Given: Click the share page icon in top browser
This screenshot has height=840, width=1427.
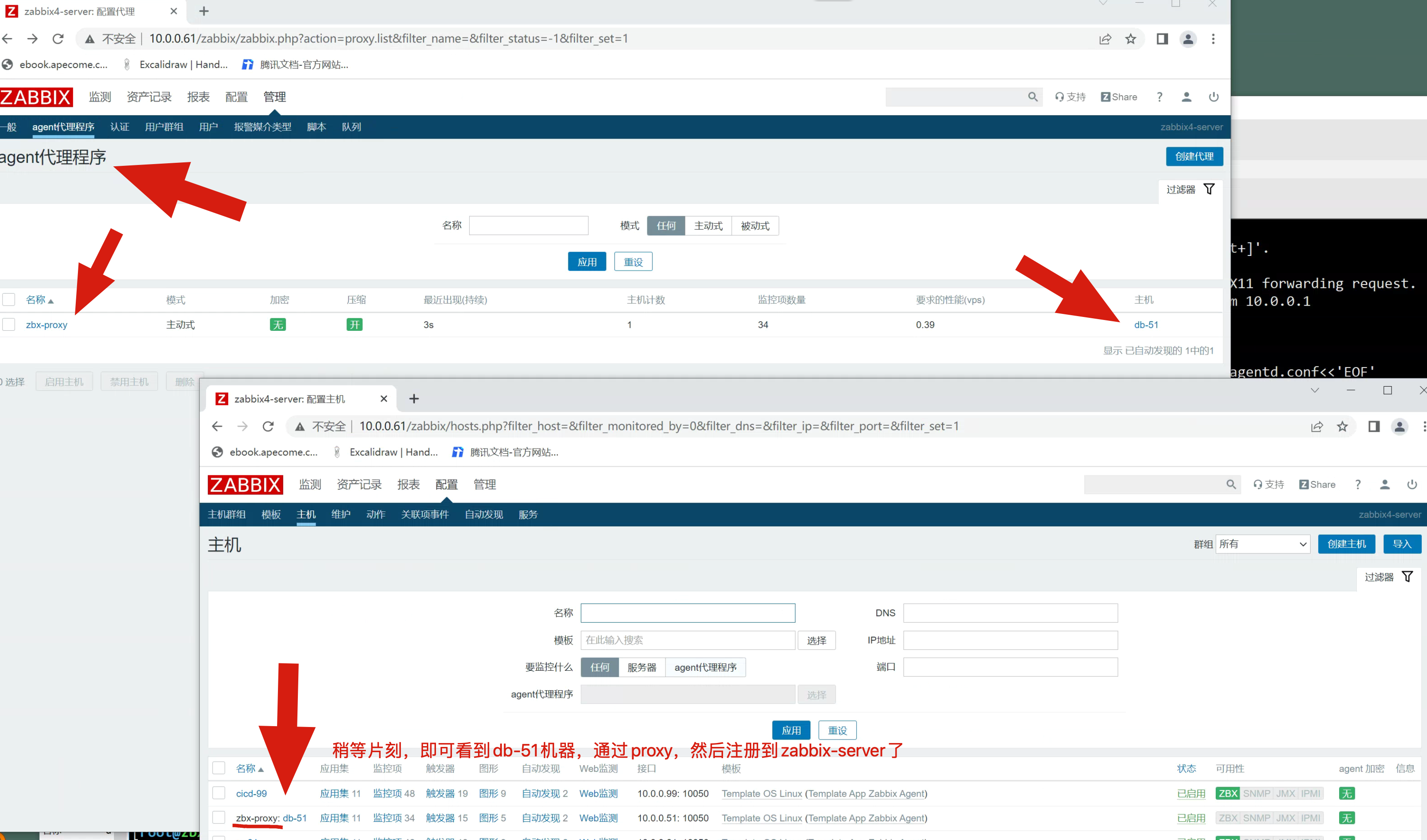Looking at the screenshot, I should tap(1105, 39).
